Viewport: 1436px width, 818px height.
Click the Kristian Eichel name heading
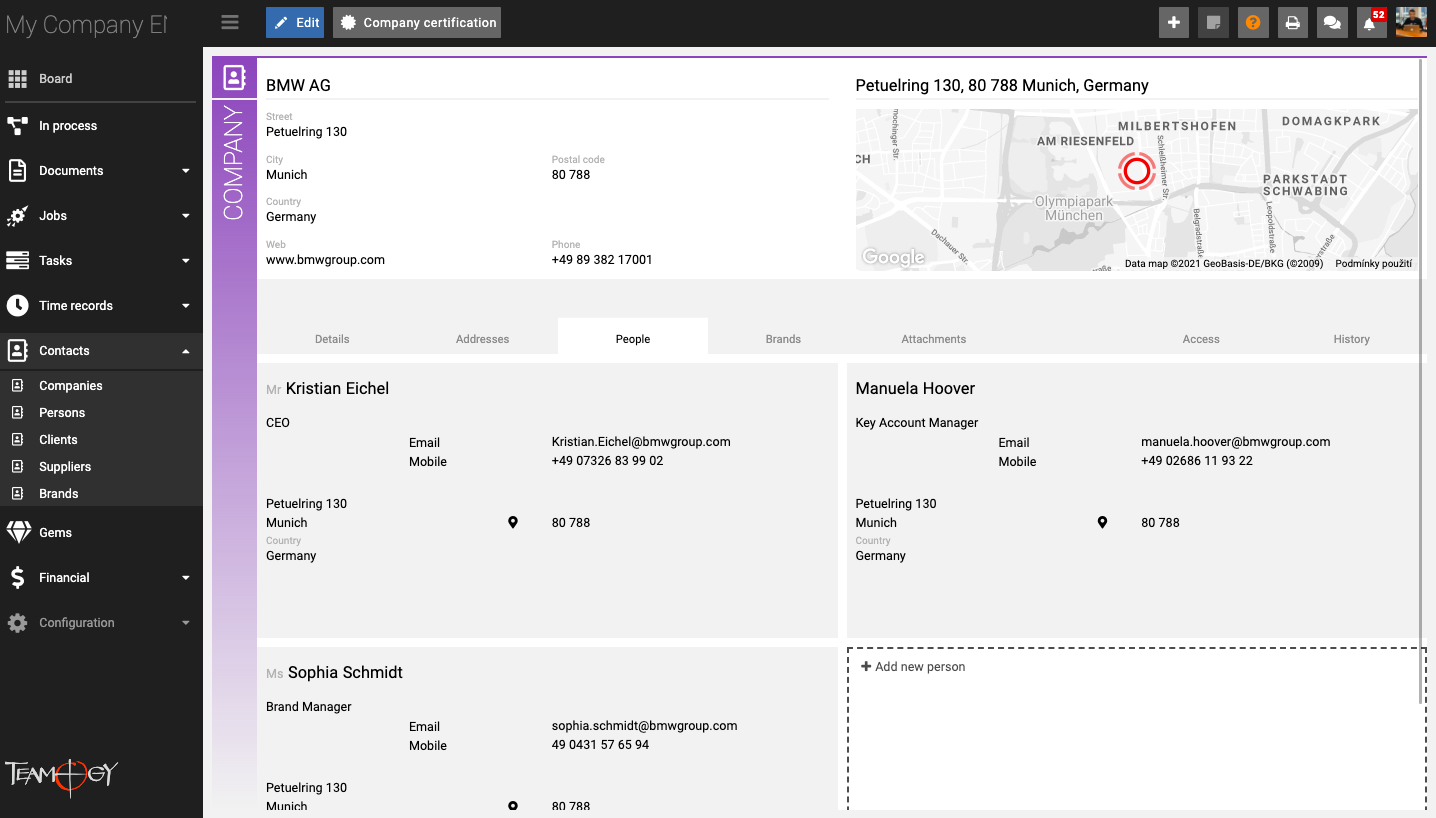click(x=337, y=388)
